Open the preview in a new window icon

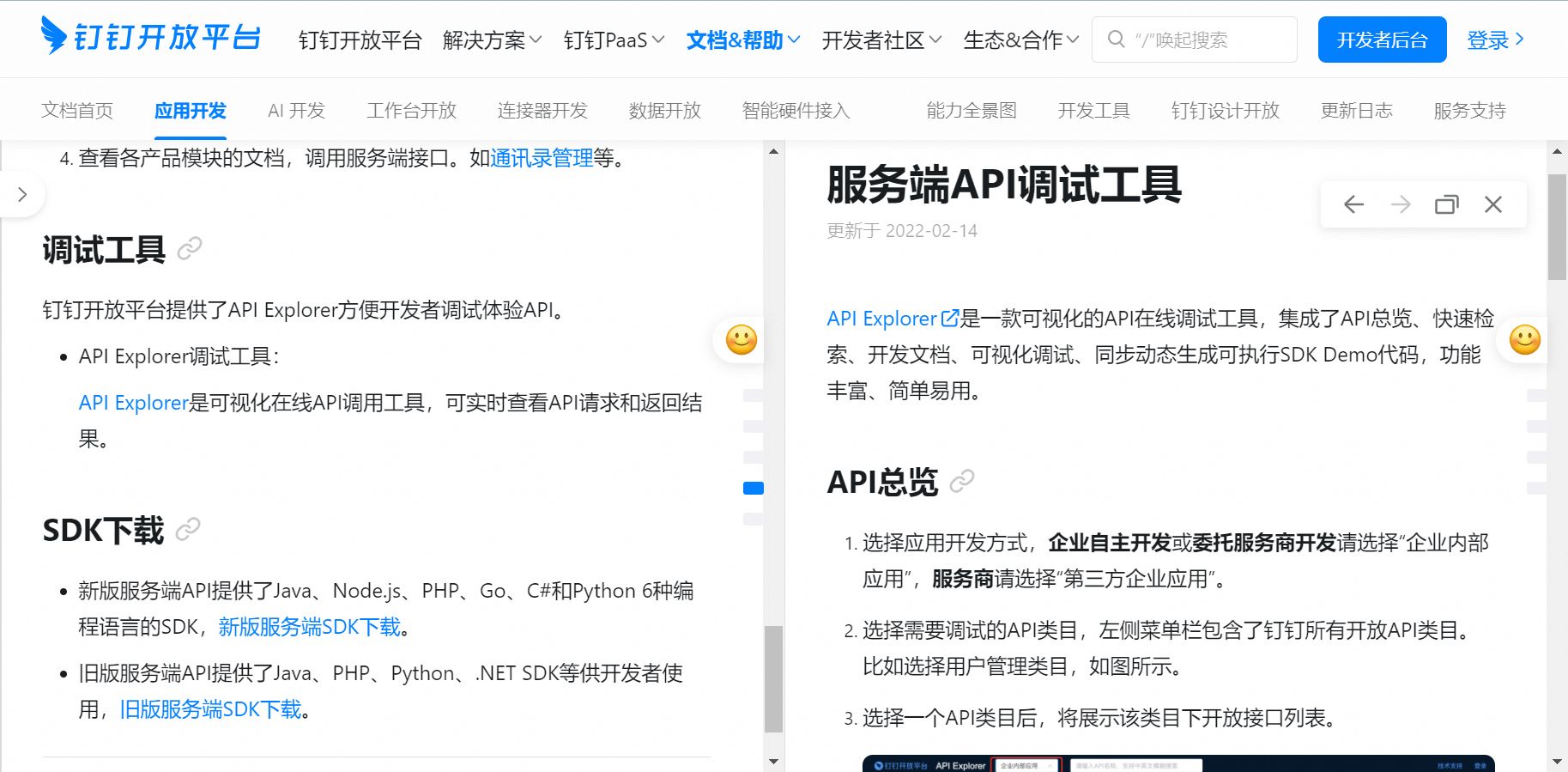1447,204
